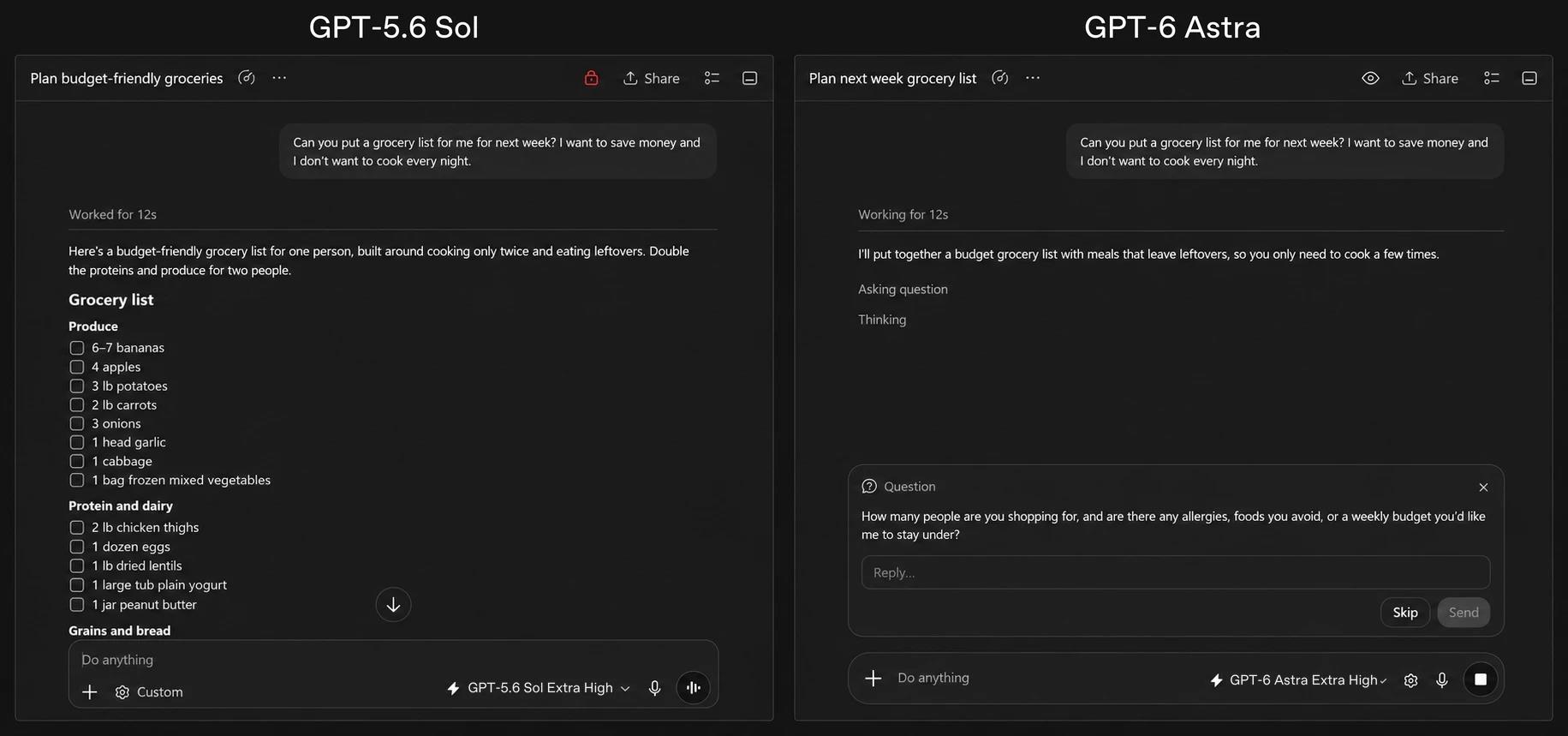Click the scroll-to-bottom arrow button

[x=393, y=605]
